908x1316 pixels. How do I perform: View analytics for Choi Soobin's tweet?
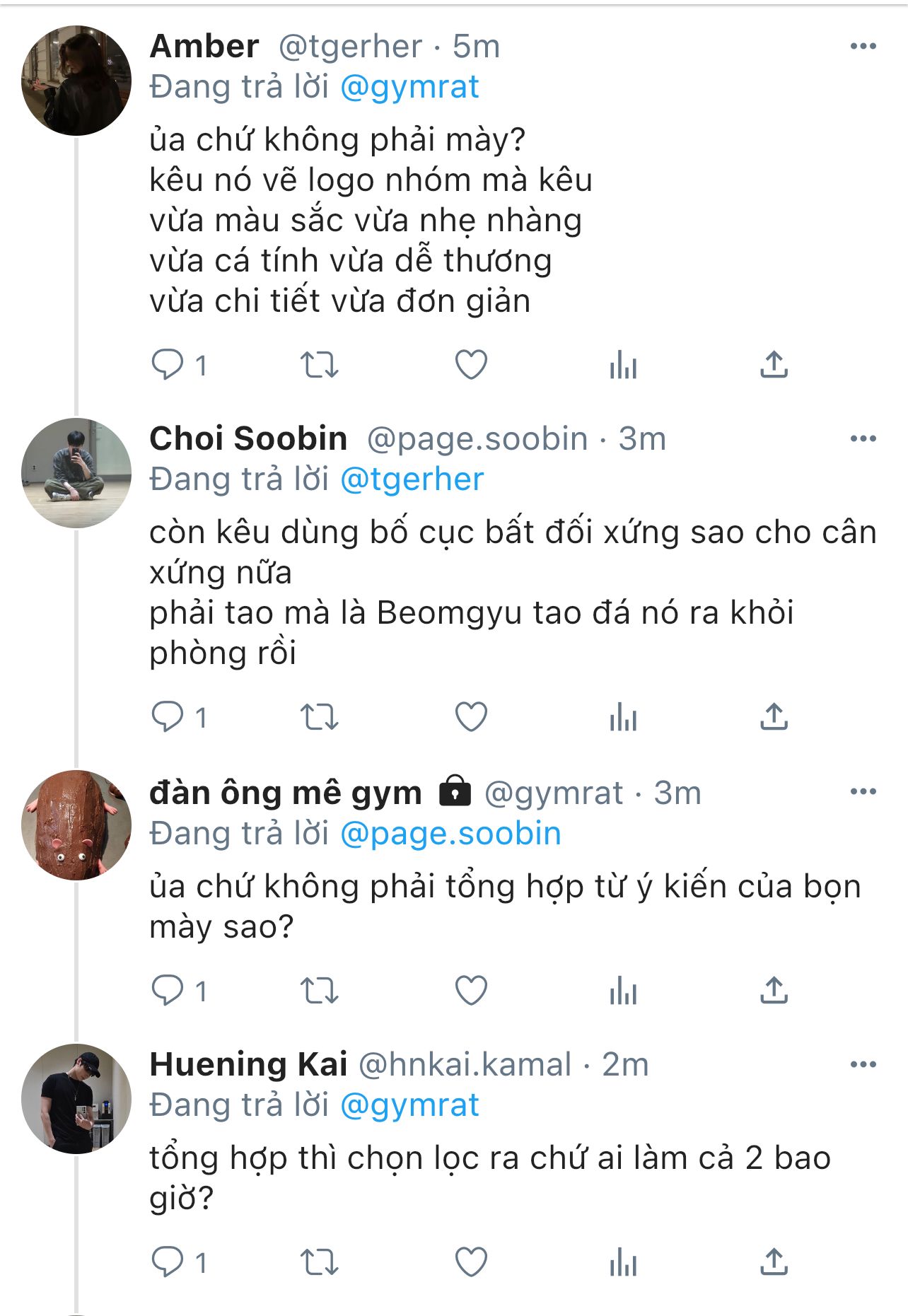click(623, 717)
